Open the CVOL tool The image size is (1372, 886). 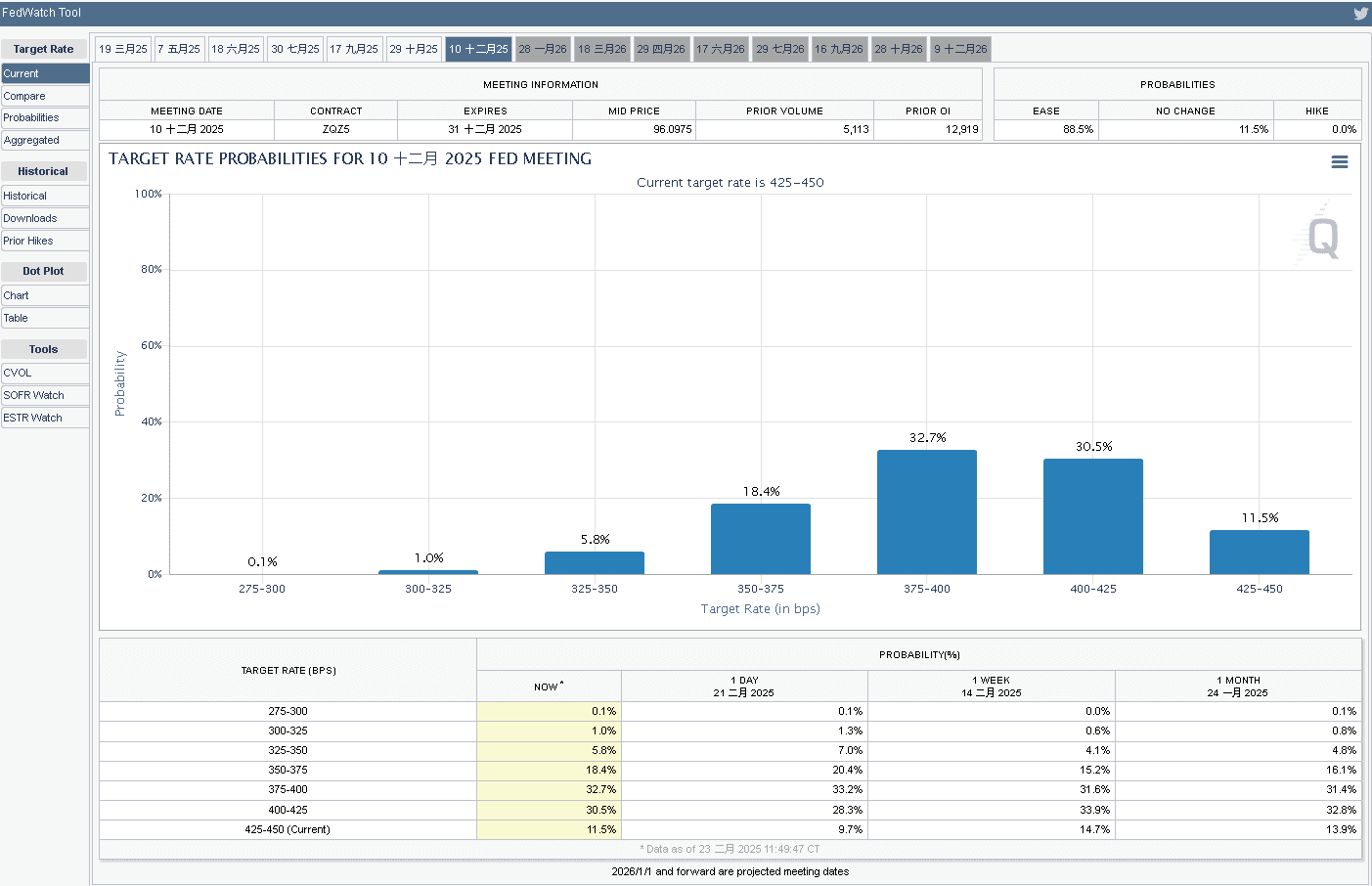click(x=45, y=373)
